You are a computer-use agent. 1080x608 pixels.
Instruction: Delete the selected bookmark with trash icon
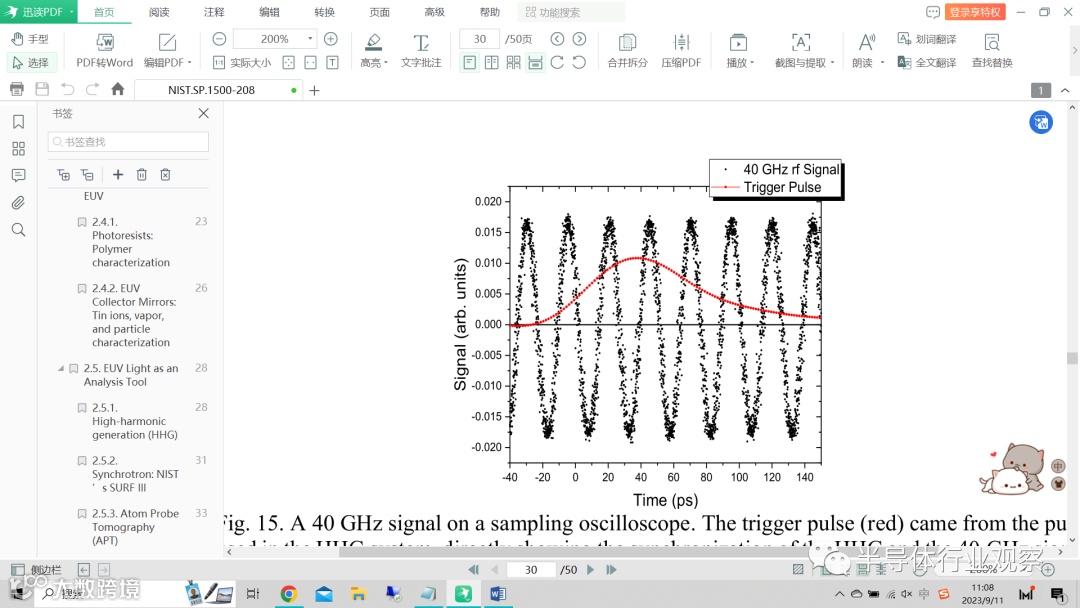[x=141, y=175]
